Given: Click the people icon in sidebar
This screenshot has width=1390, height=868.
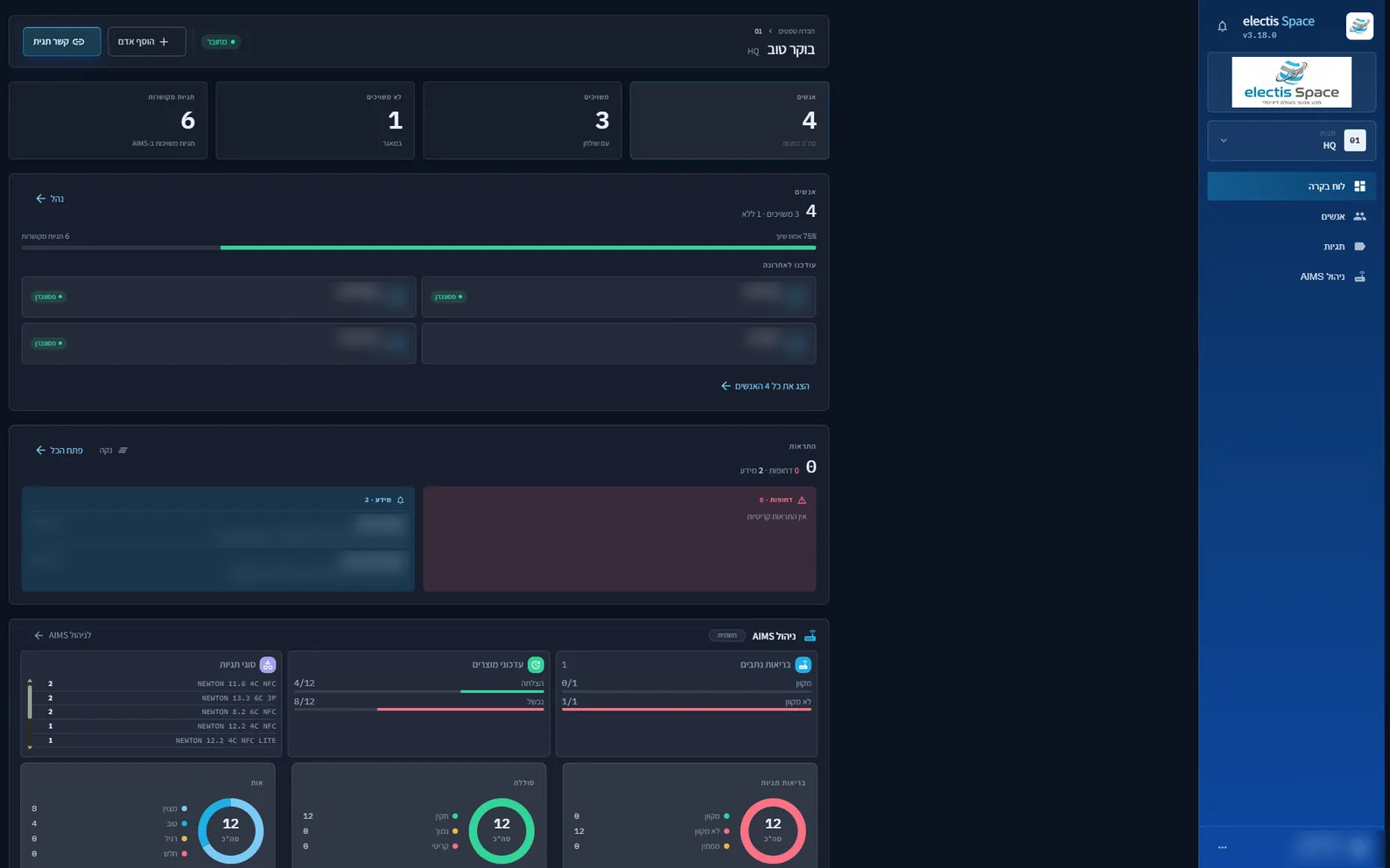Looking at the screenshot, I should pos(1359,216).
